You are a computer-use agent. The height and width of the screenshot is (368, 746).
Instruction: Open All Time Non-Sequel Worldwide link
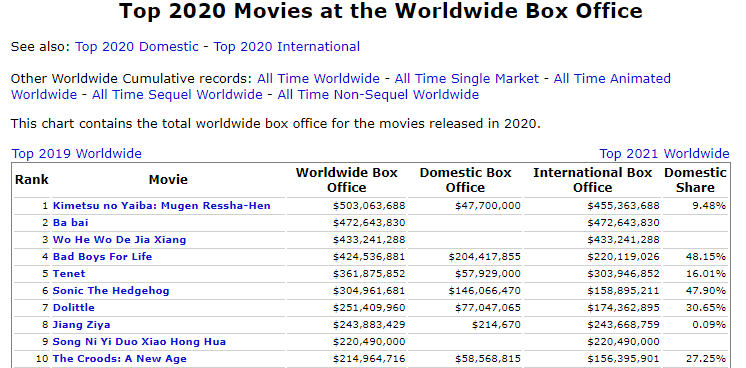click(378, 95)
